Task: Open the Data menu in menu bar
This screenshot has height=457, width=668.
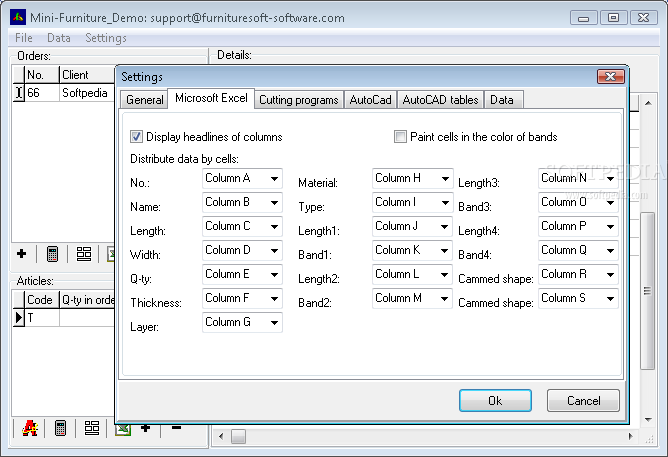Action: tap(59, 38)
